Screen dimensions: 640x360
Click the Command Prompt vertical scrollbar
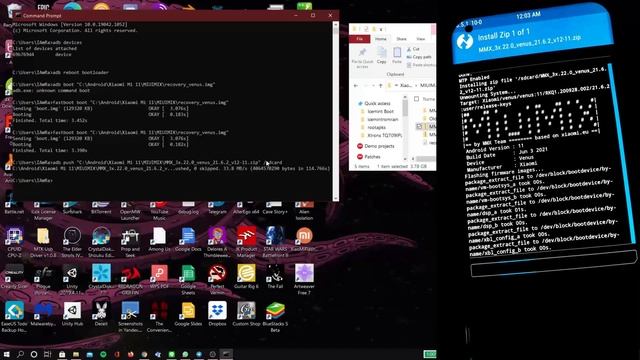tap(336, 111)
